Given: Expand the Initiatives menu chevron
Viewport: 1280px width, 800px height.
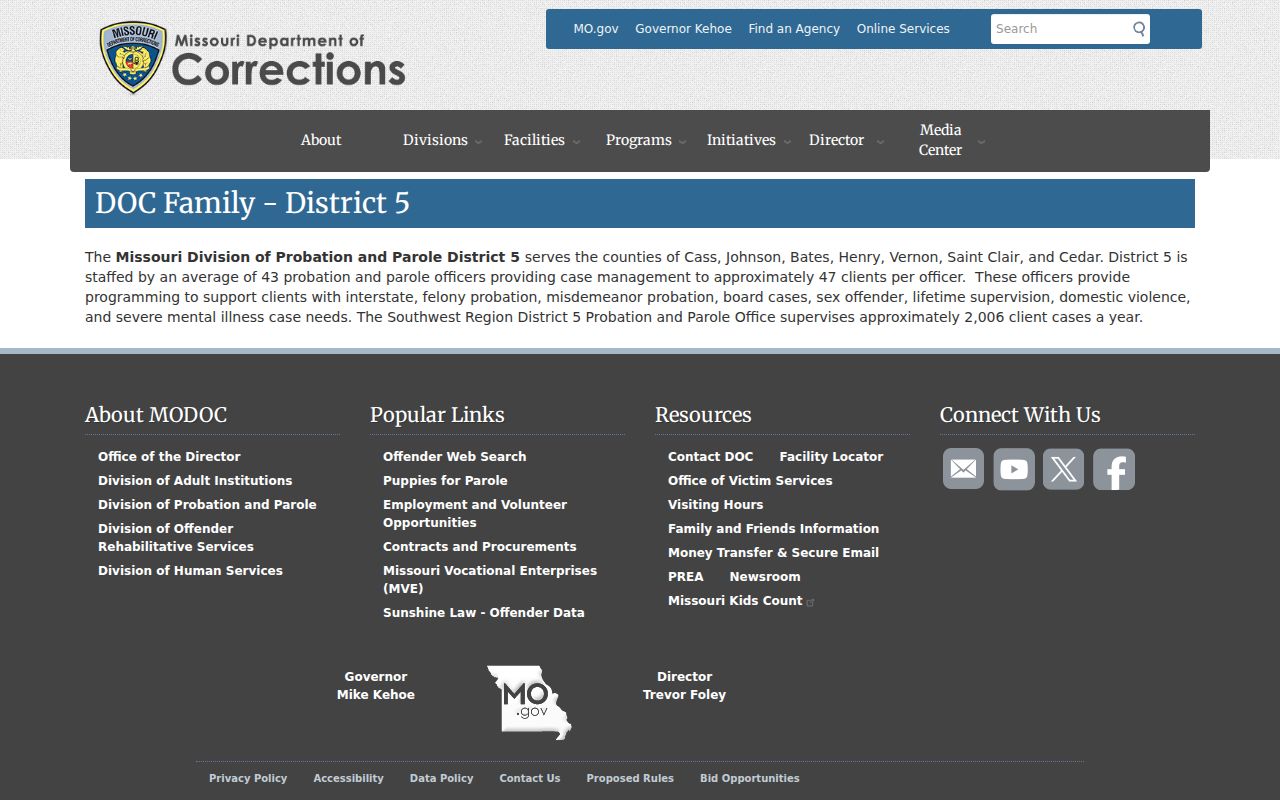Looking at the screenshot, I should [786, 142].
